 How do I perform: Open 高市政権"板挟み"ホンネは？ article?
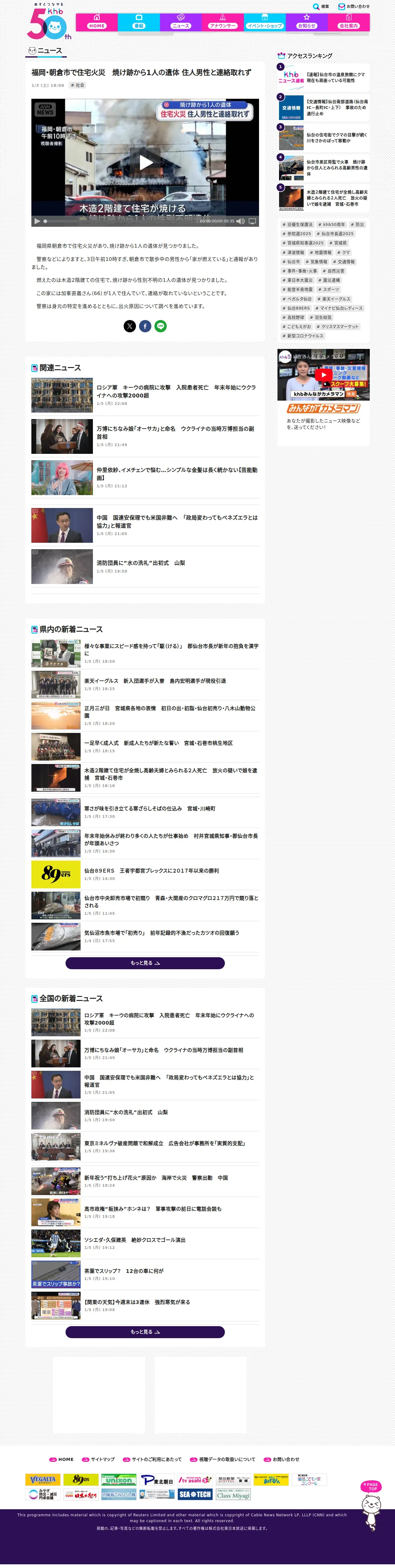click(145, 1212)
